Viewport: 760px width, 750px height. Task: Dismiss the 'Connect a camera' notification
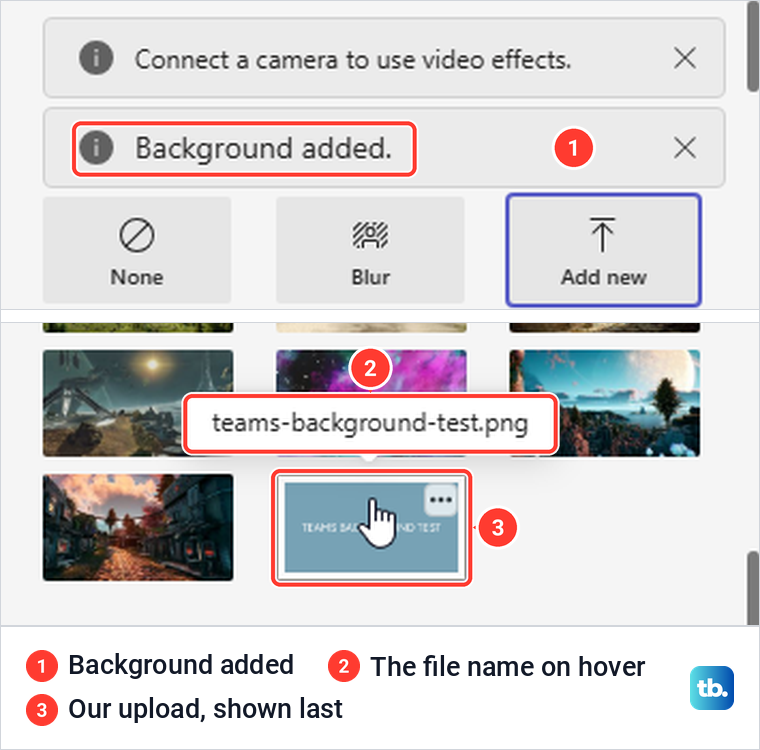685,59
